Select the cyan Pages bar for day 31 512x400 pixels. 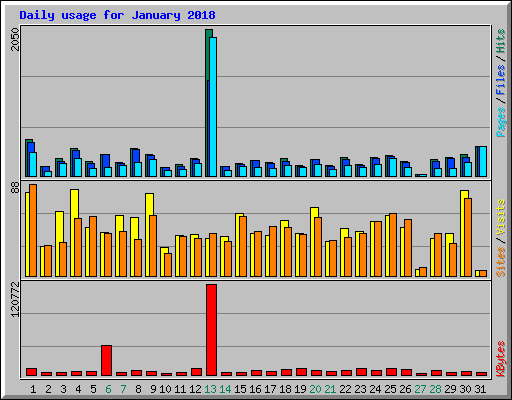tap(483, 161)
